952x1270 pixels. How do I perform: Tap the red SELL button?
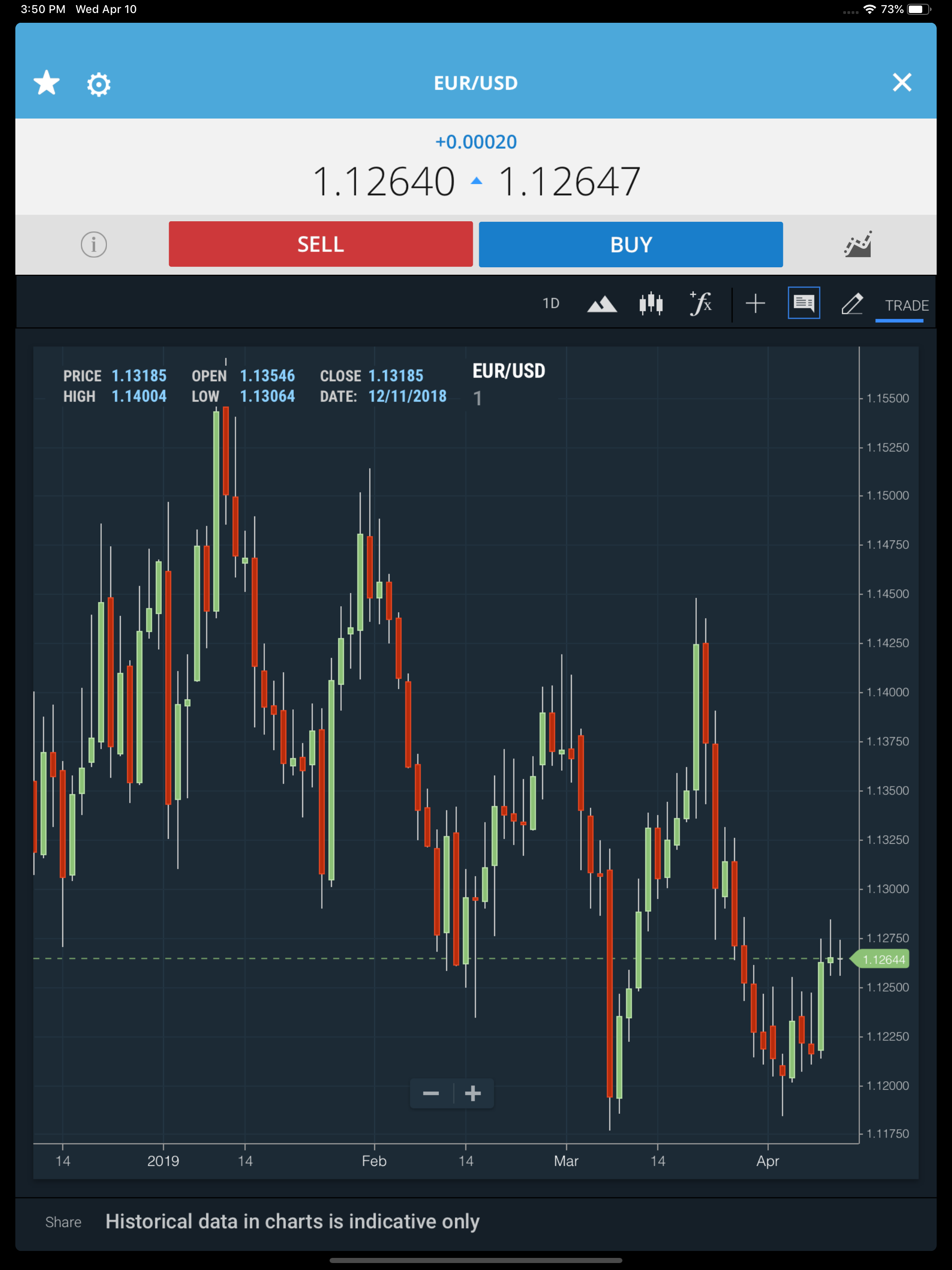tap(320, 244)
